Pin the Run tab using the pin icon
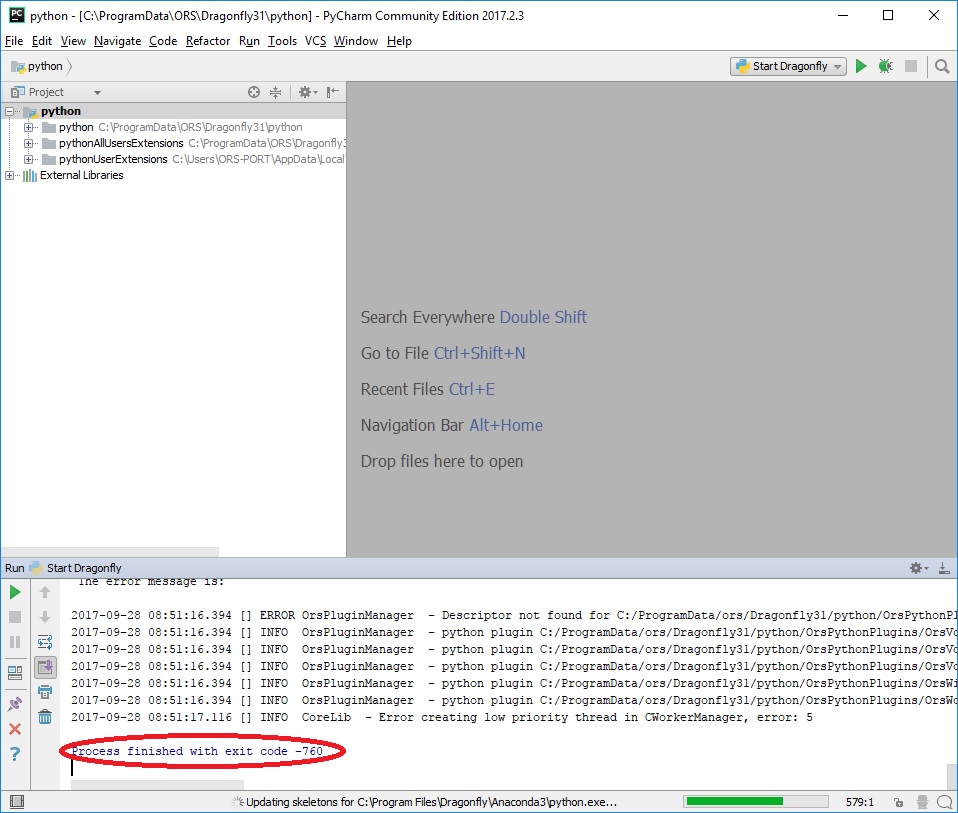This screenshot has height=813, width=958. coord(15,701)
